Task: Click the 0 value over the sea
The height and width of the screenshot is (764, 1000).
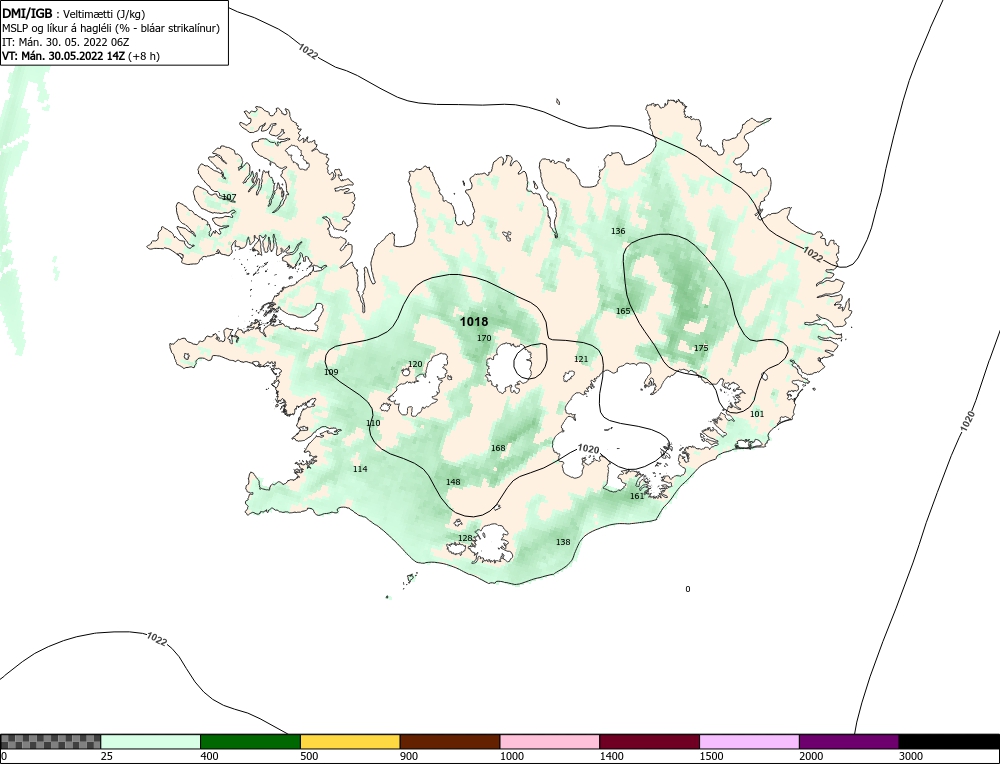Action: pos(688,589)
